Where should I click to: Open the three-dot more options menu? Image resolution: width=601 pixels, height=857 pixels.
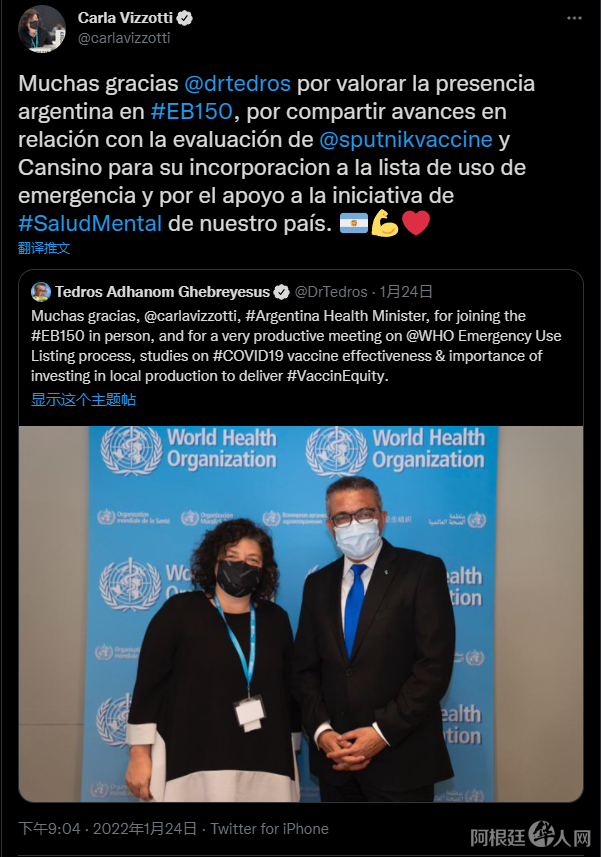coord(574,18)
